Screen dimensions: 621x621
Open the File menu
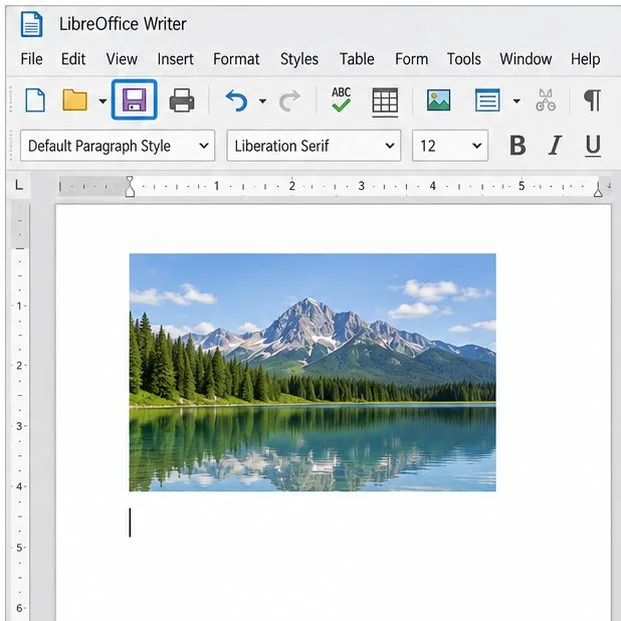[31, 59]
